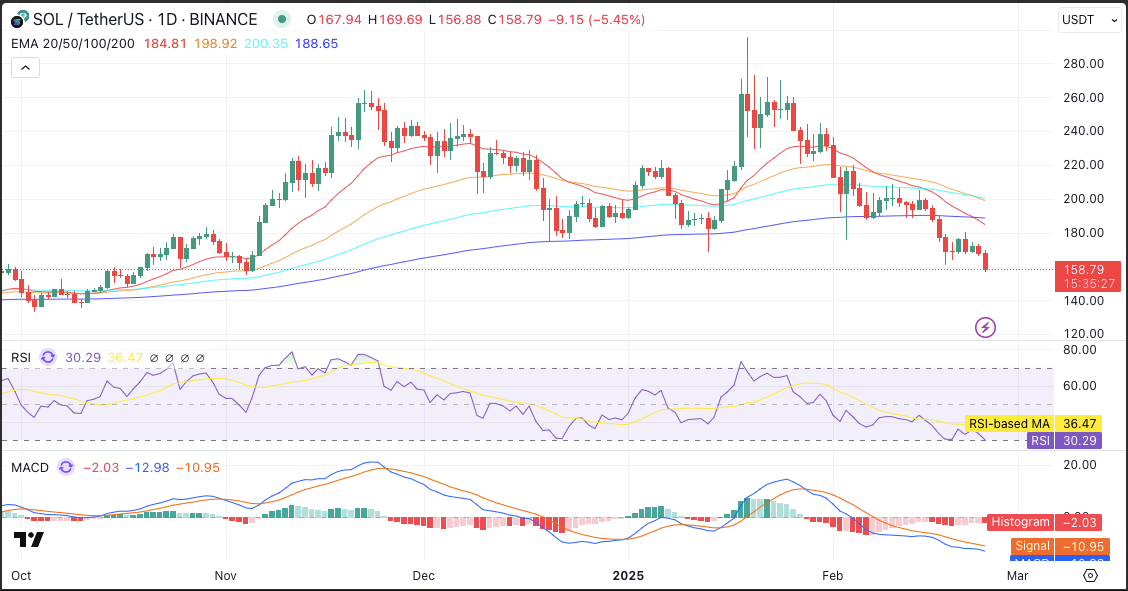Click the open price O 167.94

coord(334,19)
